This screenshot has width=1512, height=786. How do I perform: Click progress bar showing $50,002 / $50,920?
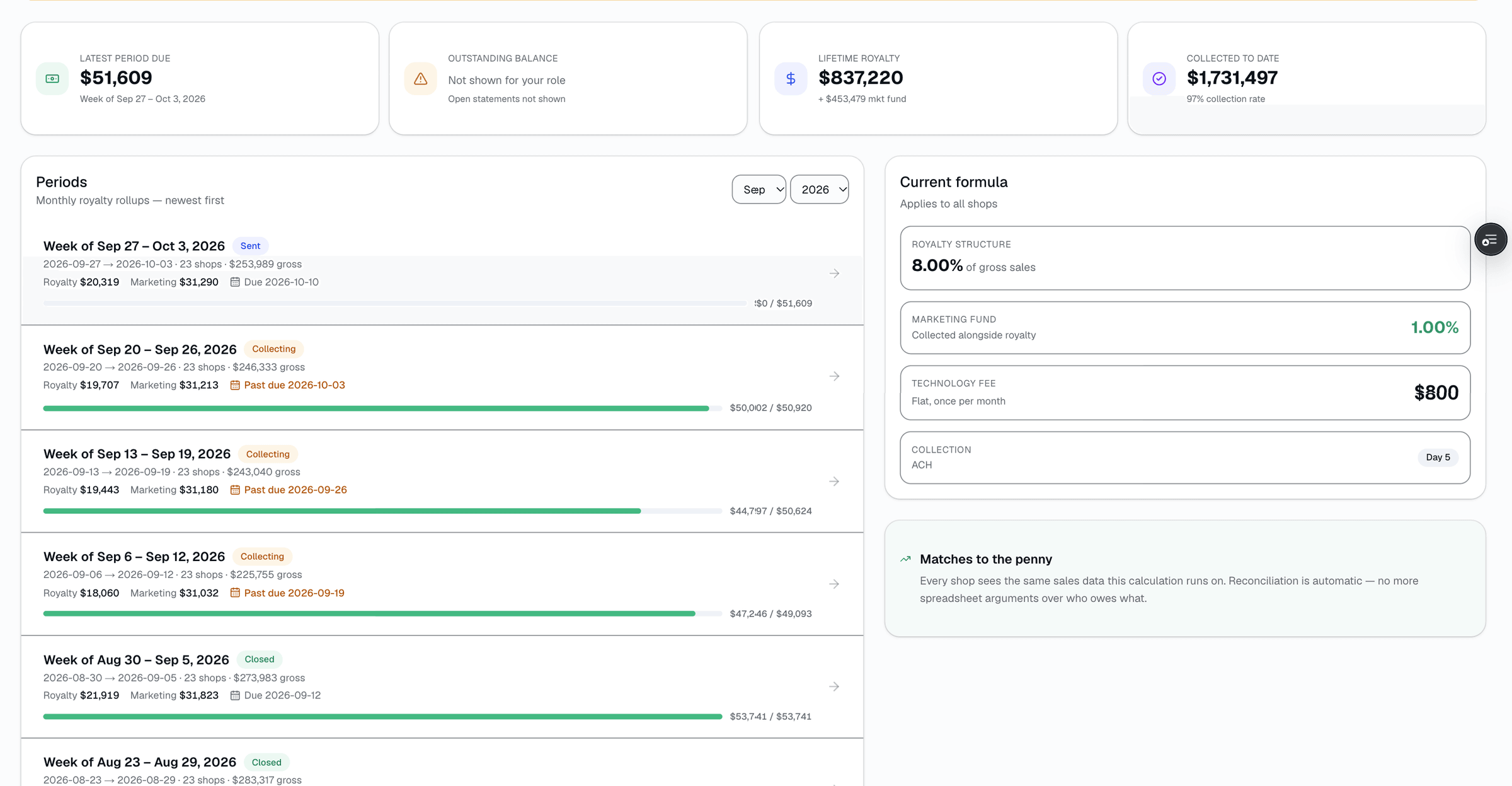[x=382, y=408]
